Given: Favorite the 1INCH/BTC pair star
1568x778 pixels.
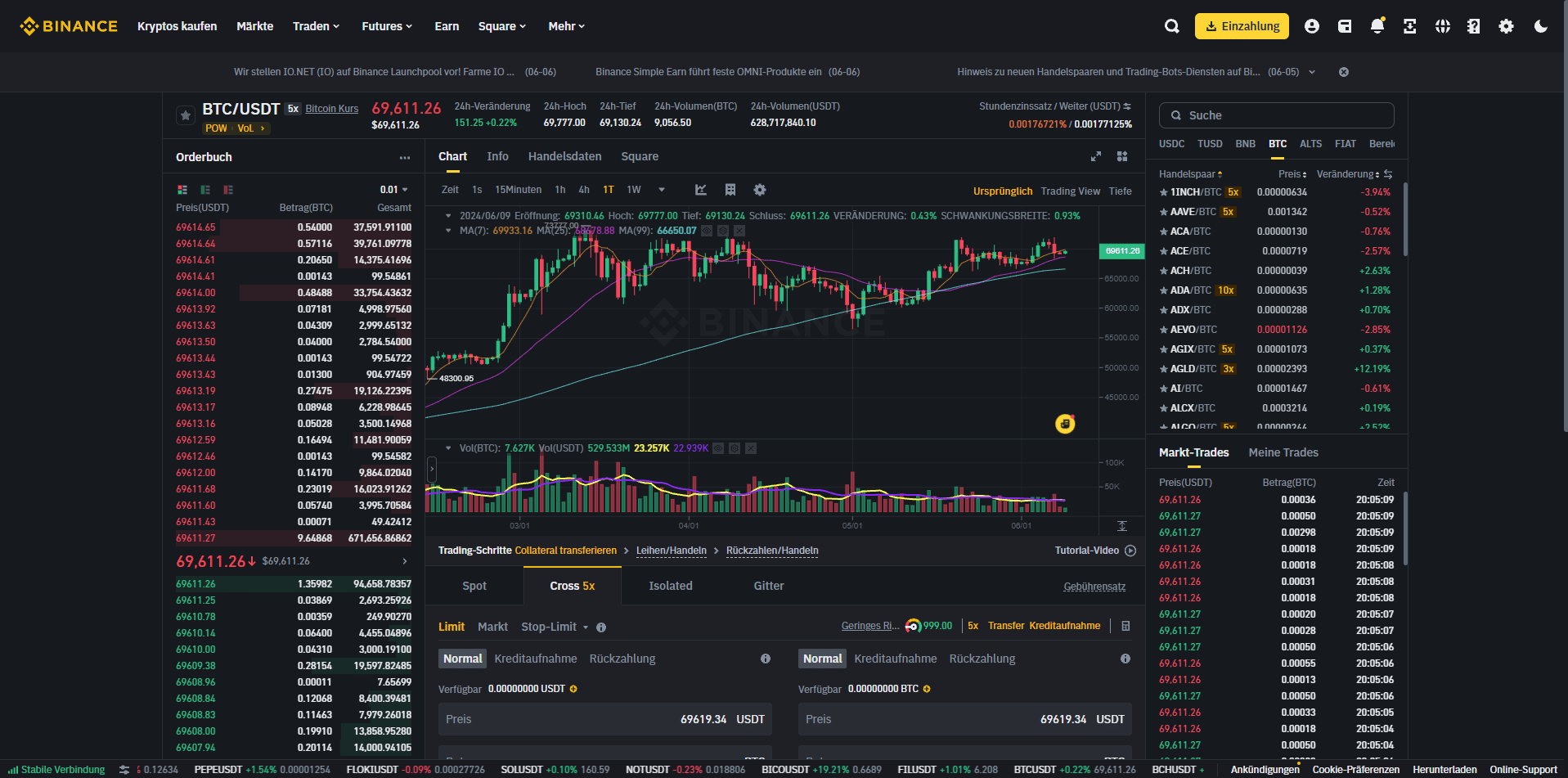Looking at the screenshot, I should [1163, 192].
